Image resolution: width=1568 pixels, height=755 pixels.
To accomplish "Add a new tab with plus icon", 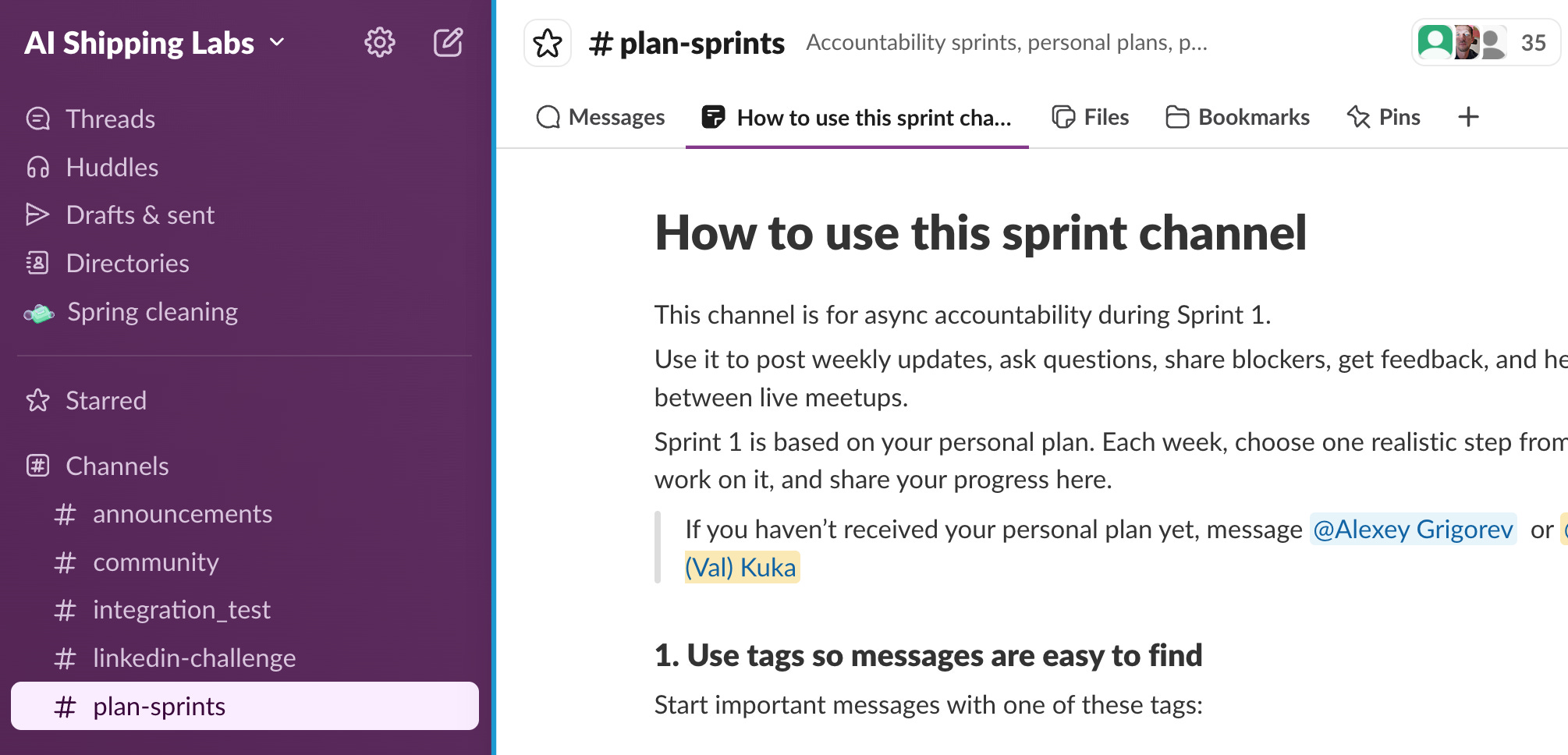I will [1468, 117].
